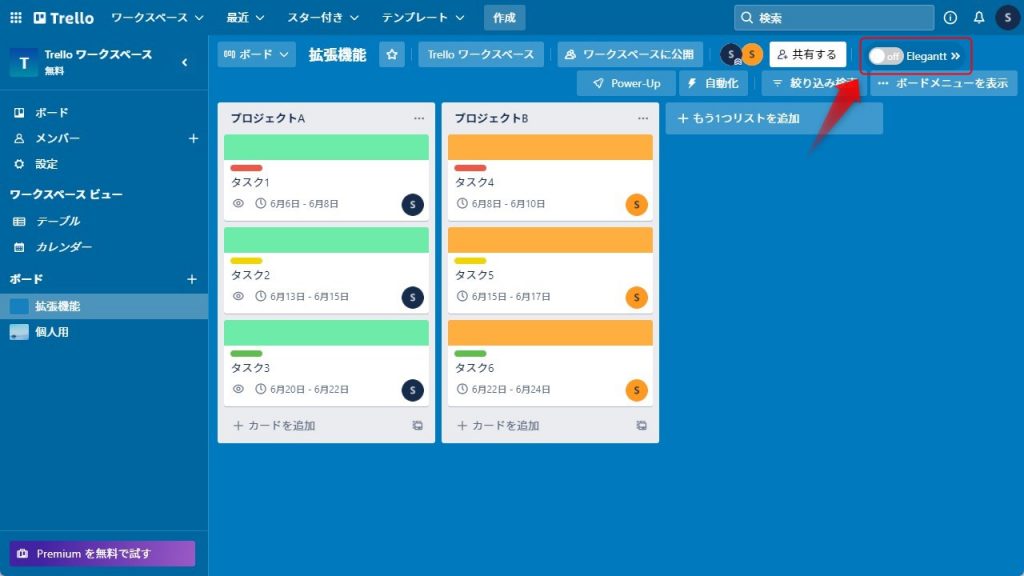
Task: Click Premium を無料で試す button
Action: (x=102, y=553)
